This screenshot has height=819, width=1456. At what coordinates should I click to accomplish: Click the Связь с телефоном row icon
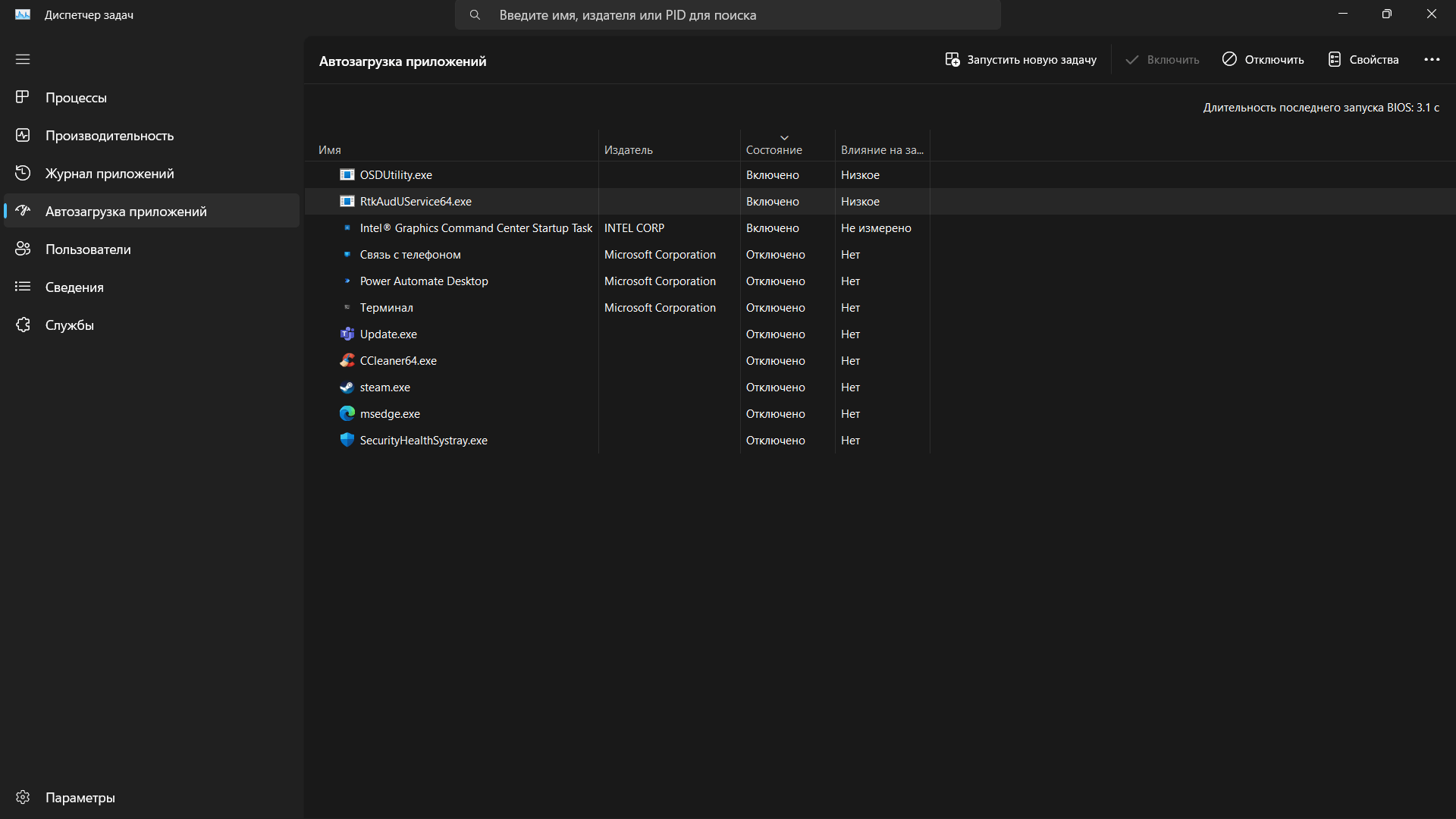(347, 255)
